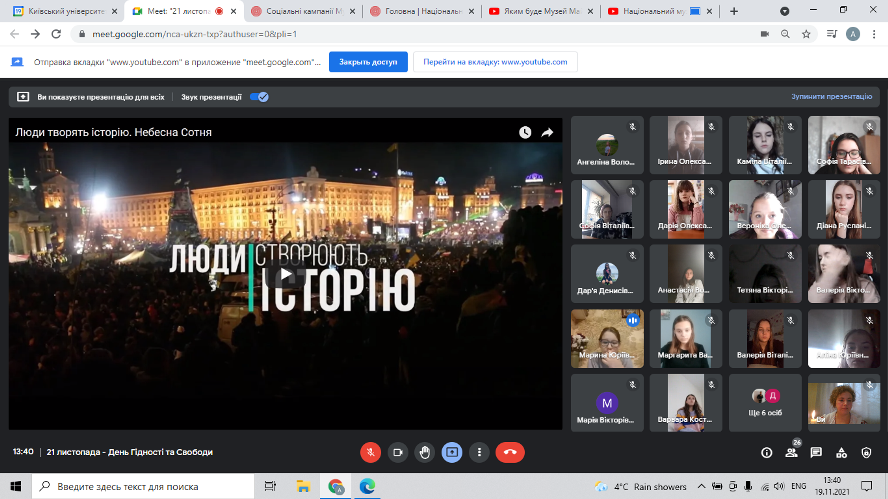Show the participants list panel

(x=791, y=452)
